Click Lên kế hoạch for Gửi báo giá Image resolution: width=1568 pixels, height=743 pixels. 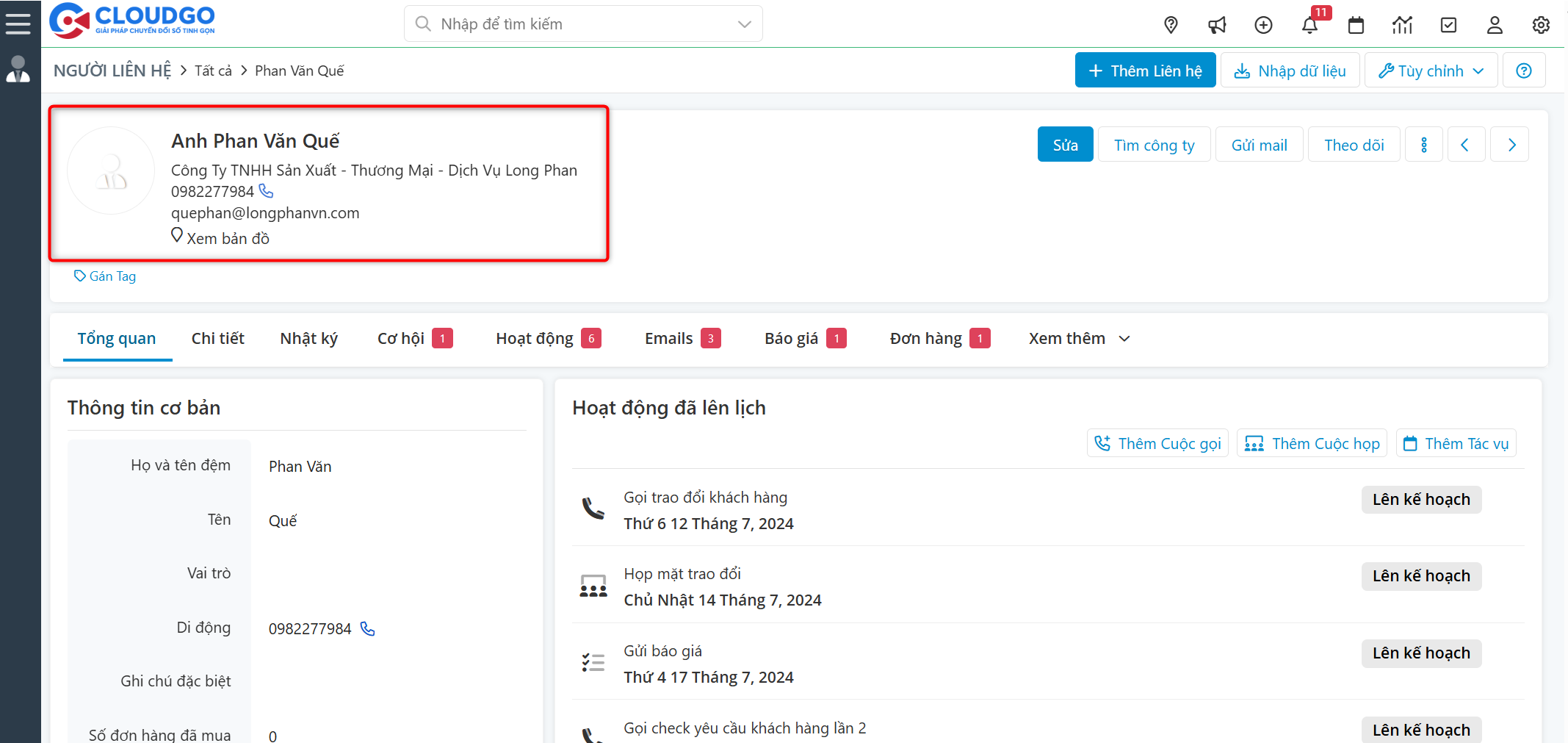[x=1420, y=653]
